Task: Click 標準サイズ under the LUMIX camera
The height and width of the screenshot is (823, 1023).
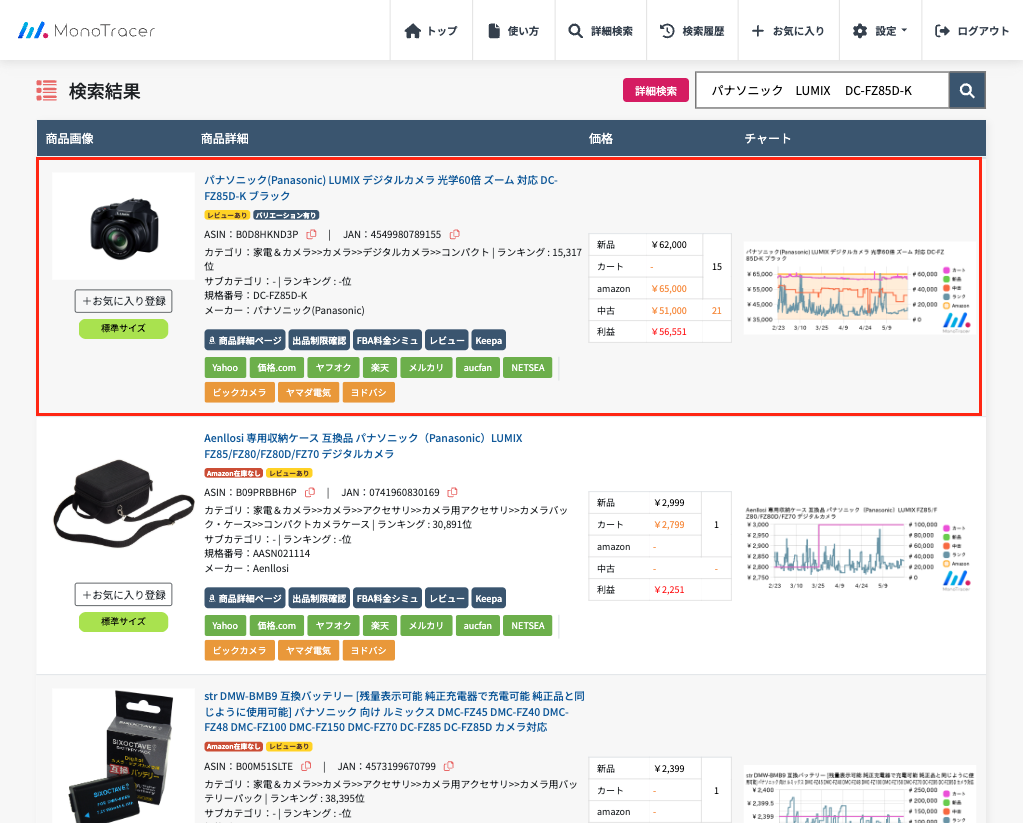Action: pos(123,328)
